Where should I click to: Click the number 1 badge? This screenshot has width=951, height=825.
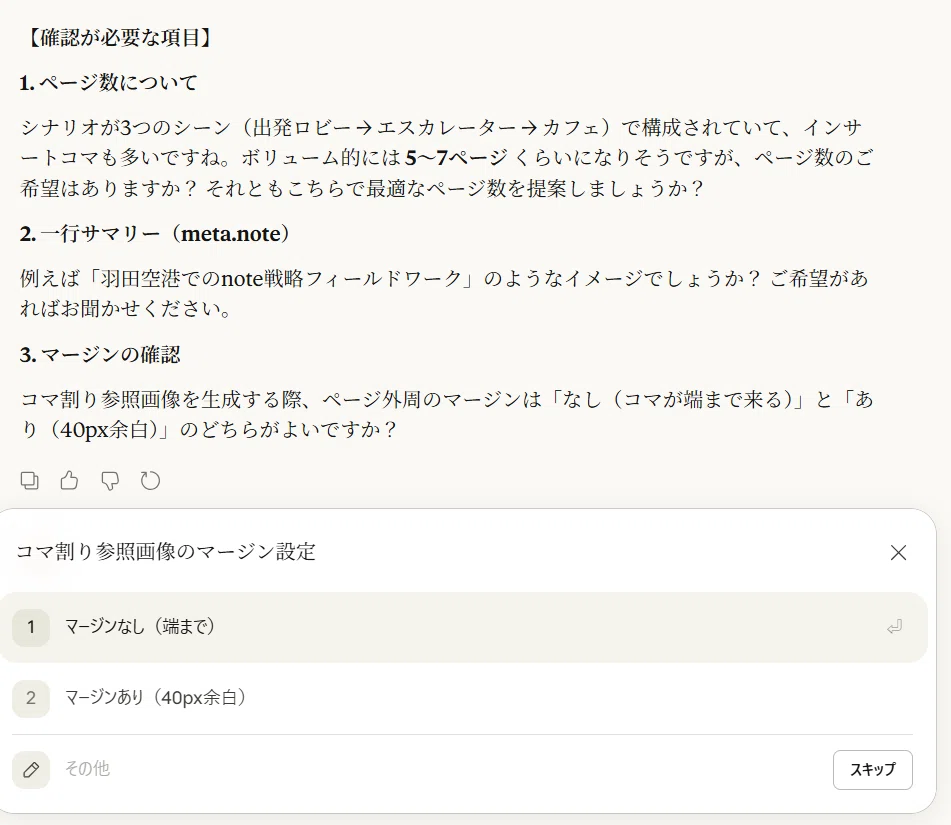[31, 627]
